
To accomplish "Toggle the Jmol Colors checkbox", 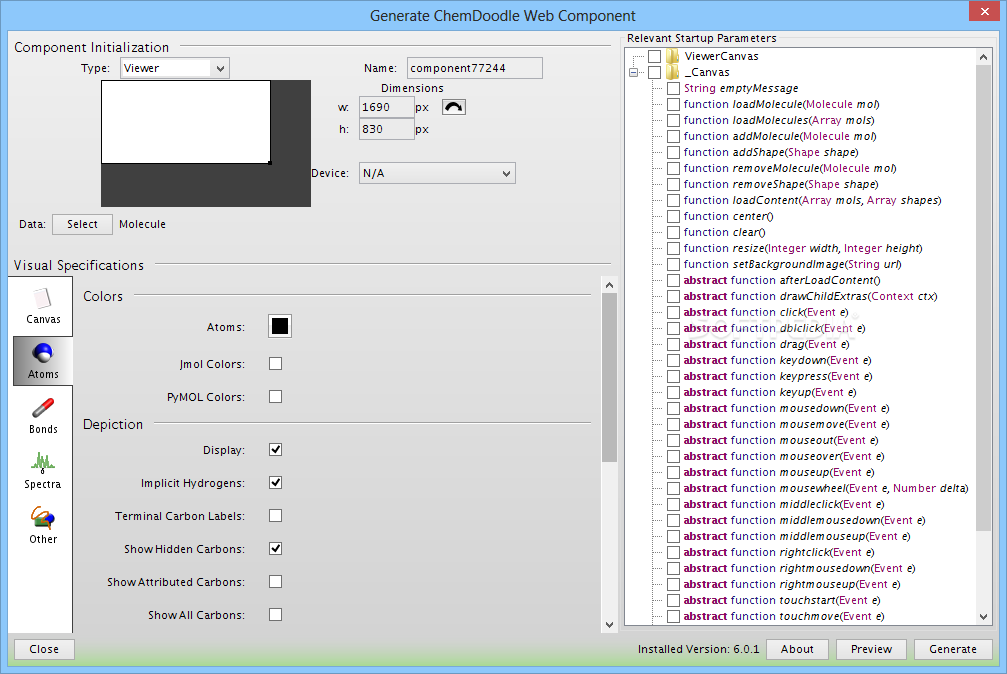I will click(x=276, y=364).
